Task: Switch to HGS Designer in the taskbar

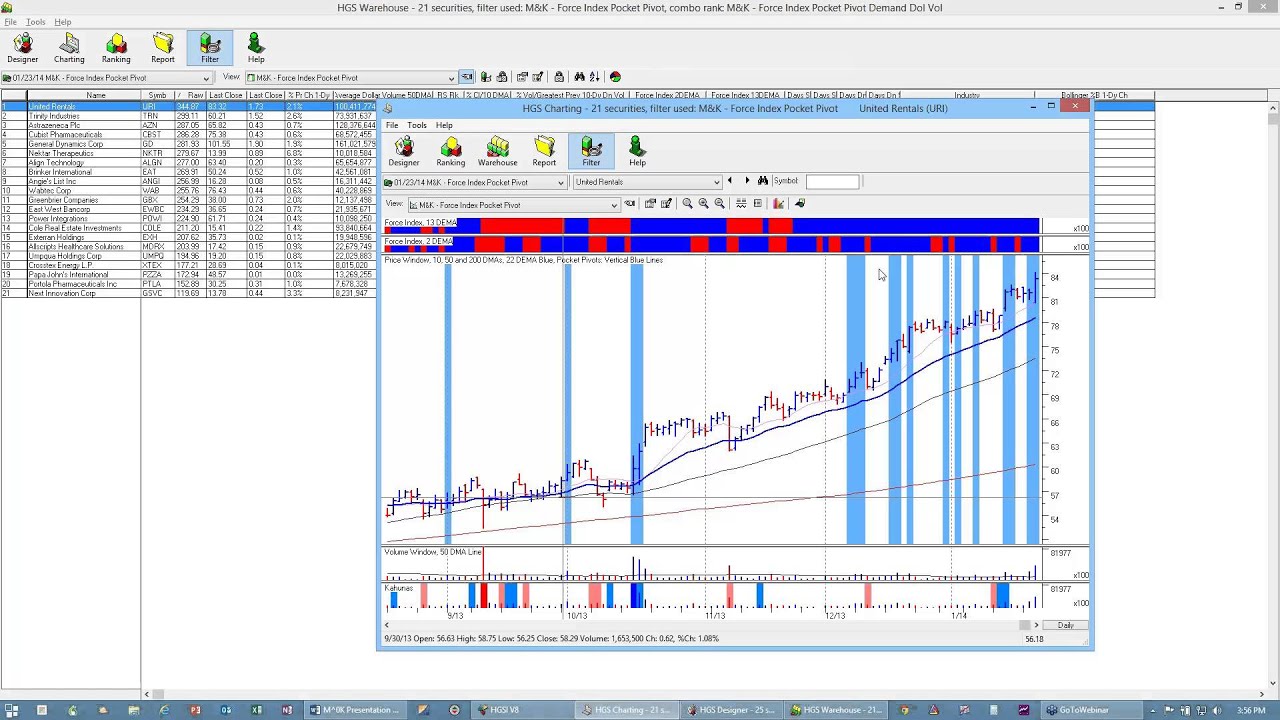Action: point(733,710)
